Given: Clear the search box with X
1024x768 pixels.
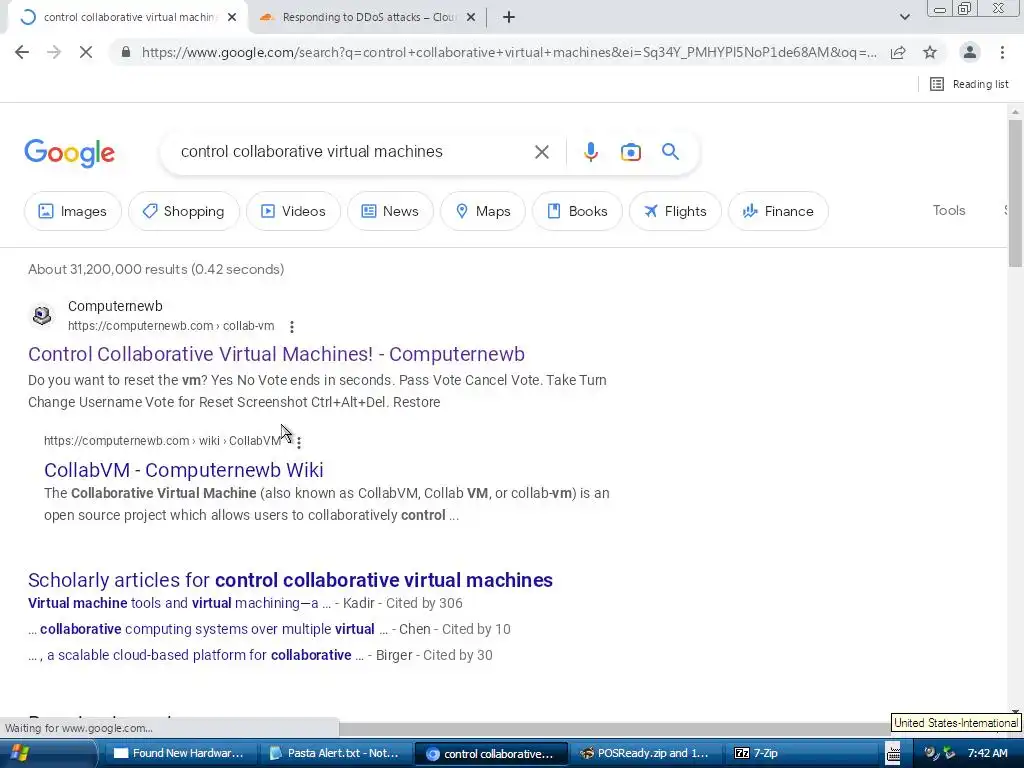Looking at the screenshot, I should (x=541, y=152).
